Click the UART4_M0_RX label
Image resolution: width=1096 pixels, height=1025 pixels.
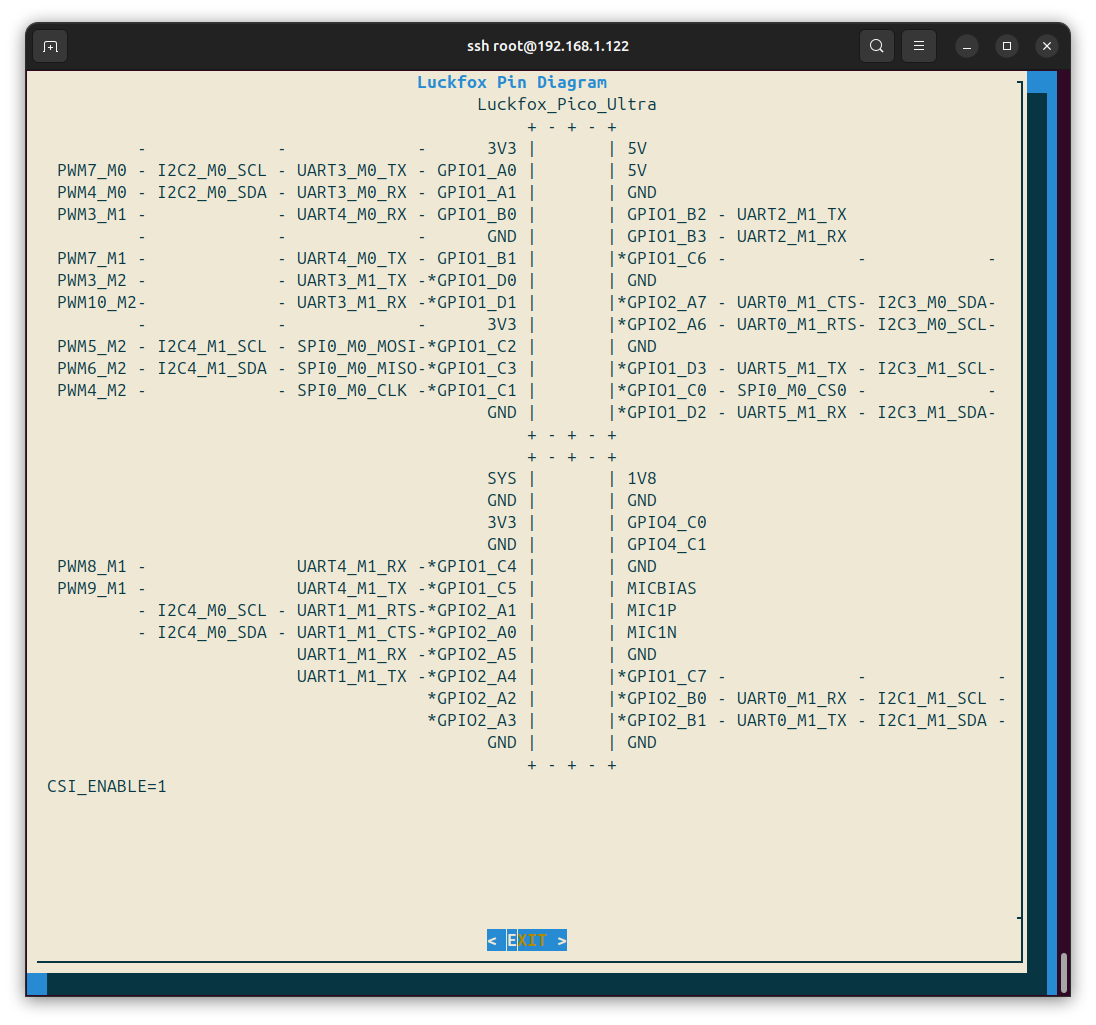(352, 215)
